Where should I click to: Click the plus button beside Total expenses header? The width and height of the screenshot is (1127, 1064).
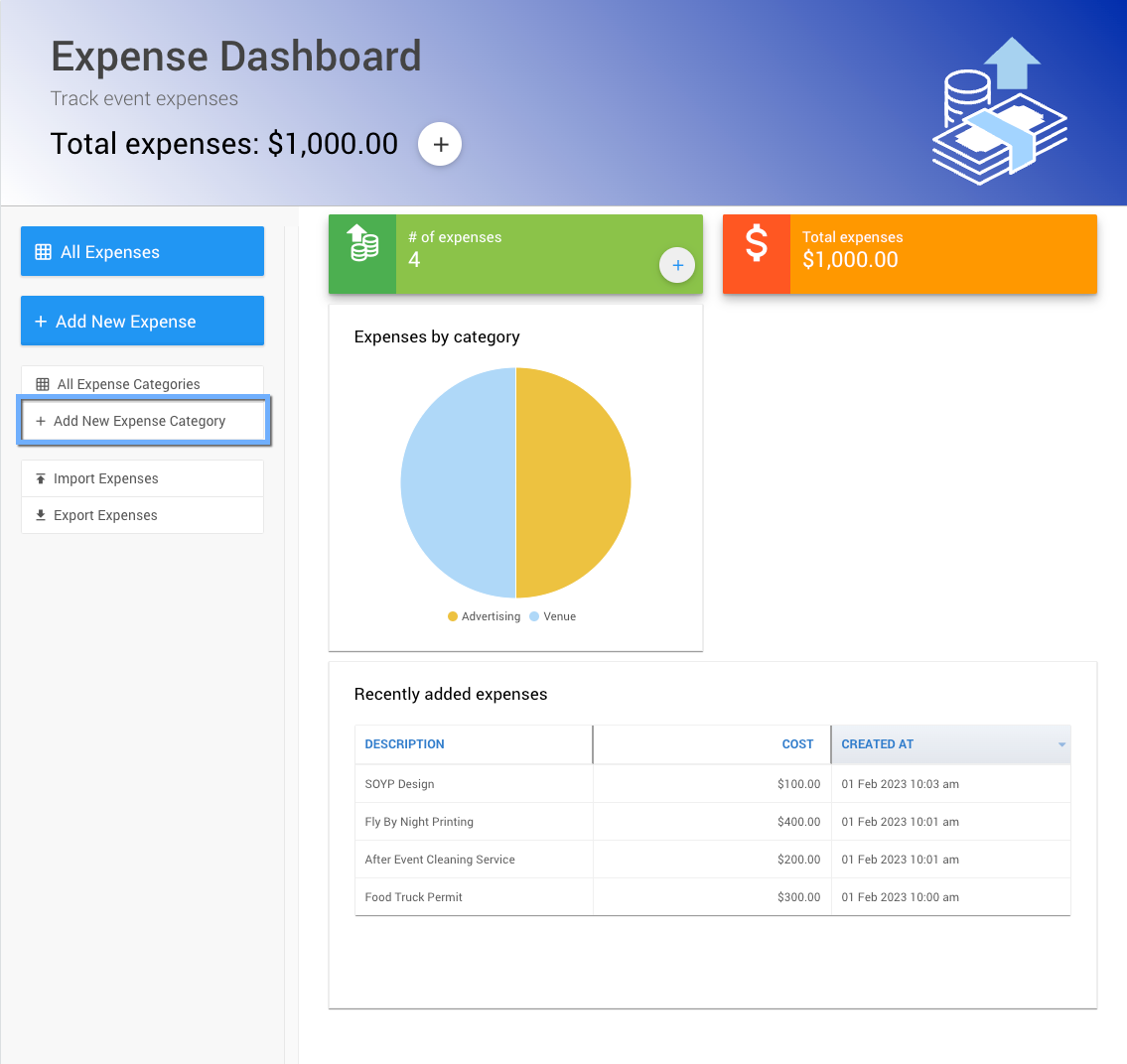[440, 145]
